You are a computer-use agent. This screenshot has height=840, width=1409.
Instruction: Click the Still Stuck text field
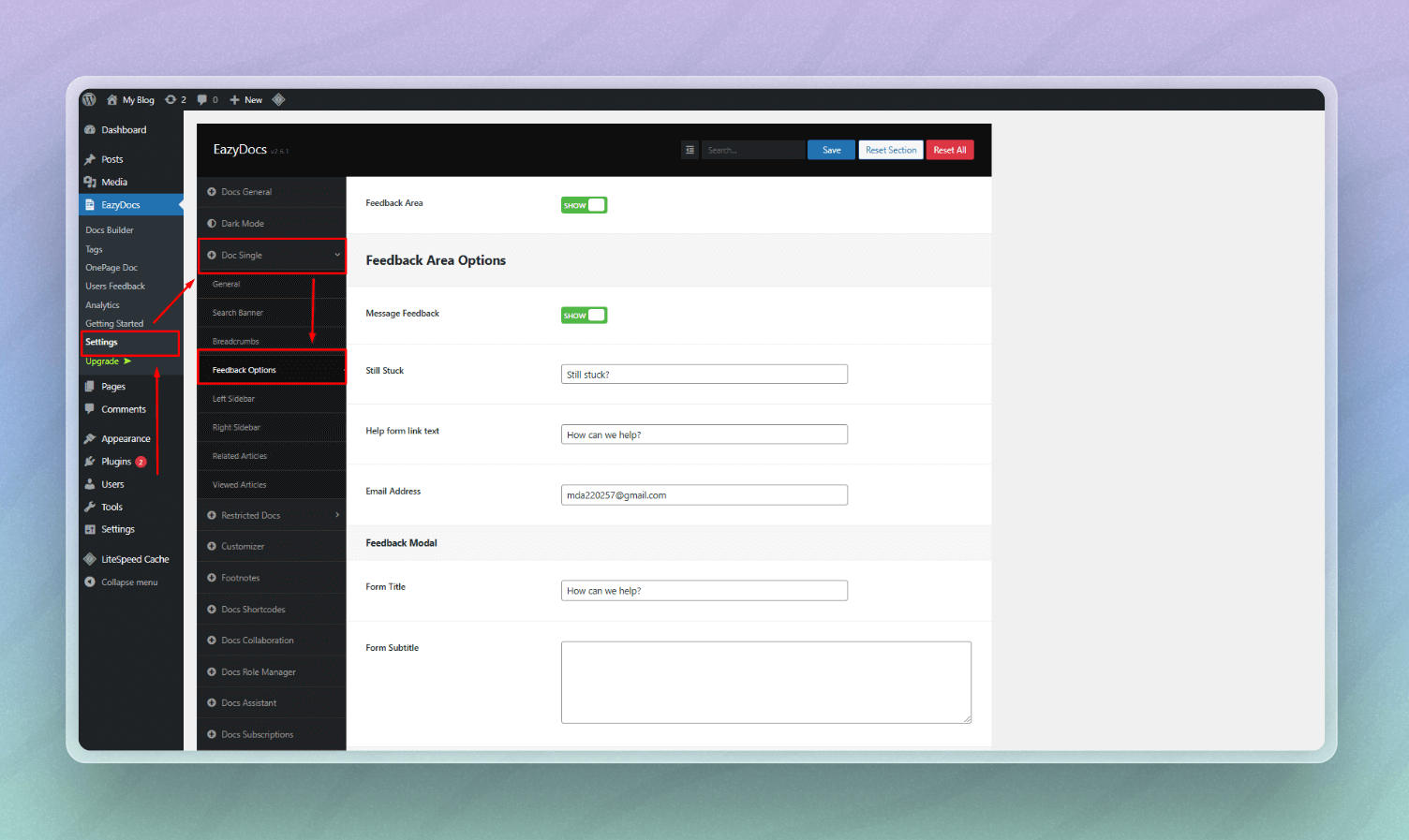pos(704,375)
